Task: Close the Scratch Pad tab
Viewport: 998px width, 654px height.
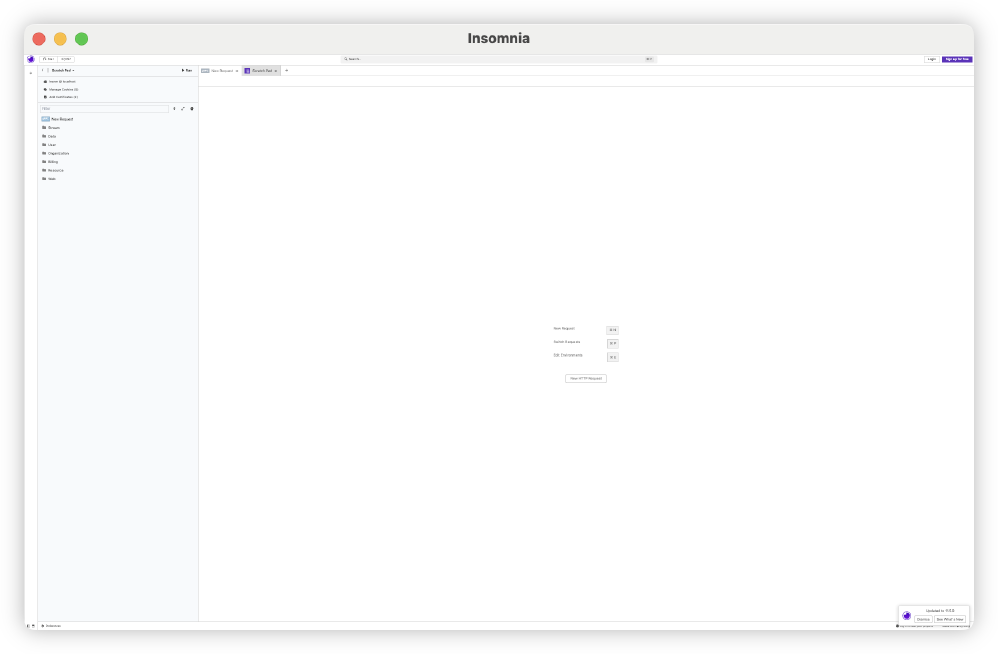Action: pos(276,71)
